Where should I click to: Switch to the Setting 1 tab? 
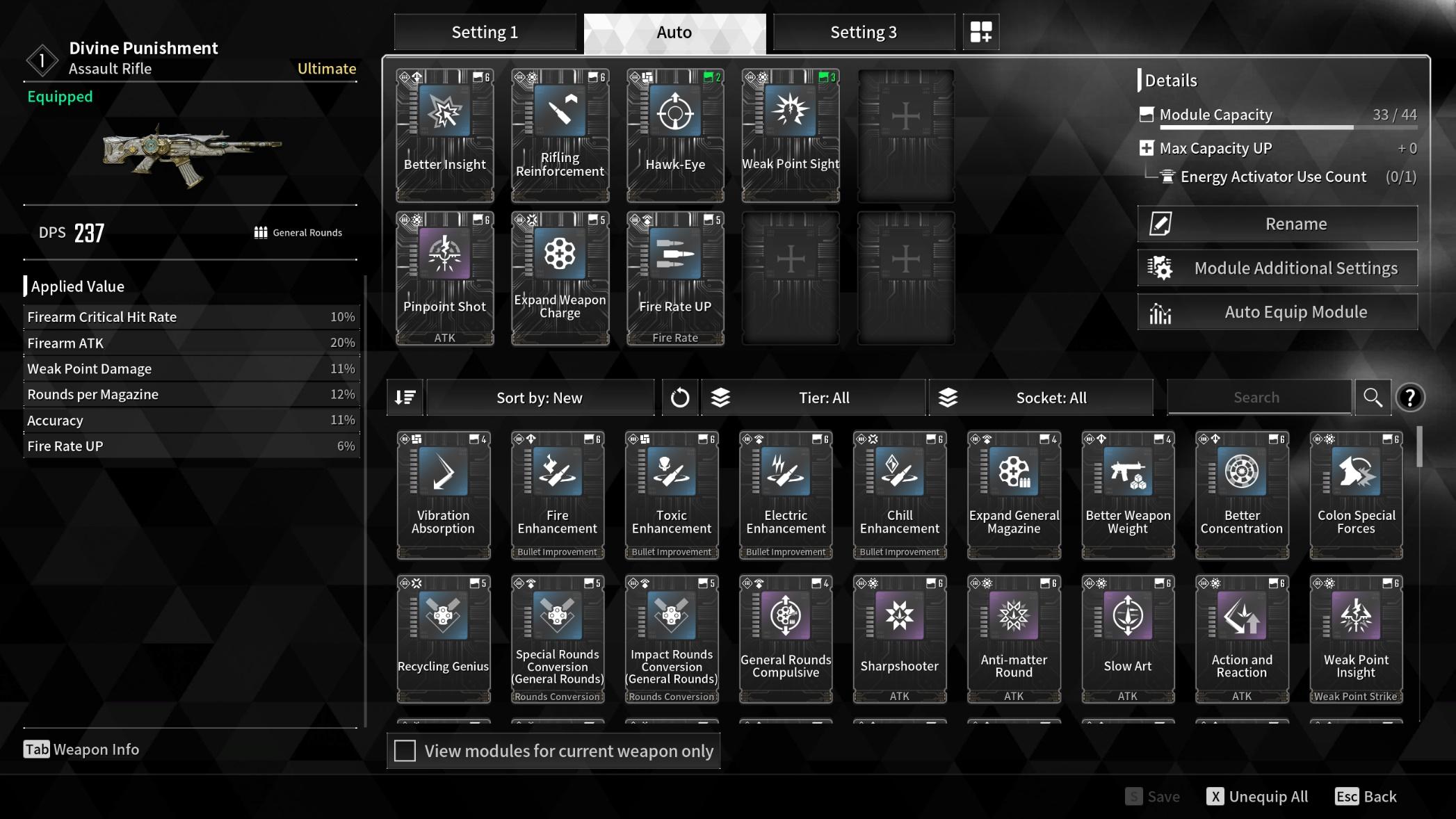coord(485,32)
